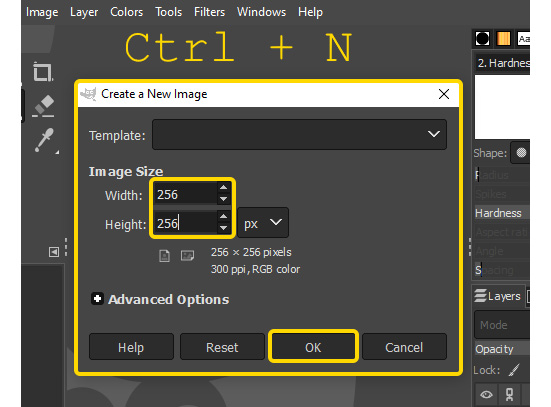
Task: Open the Colors menu
Action: (127, 12)
